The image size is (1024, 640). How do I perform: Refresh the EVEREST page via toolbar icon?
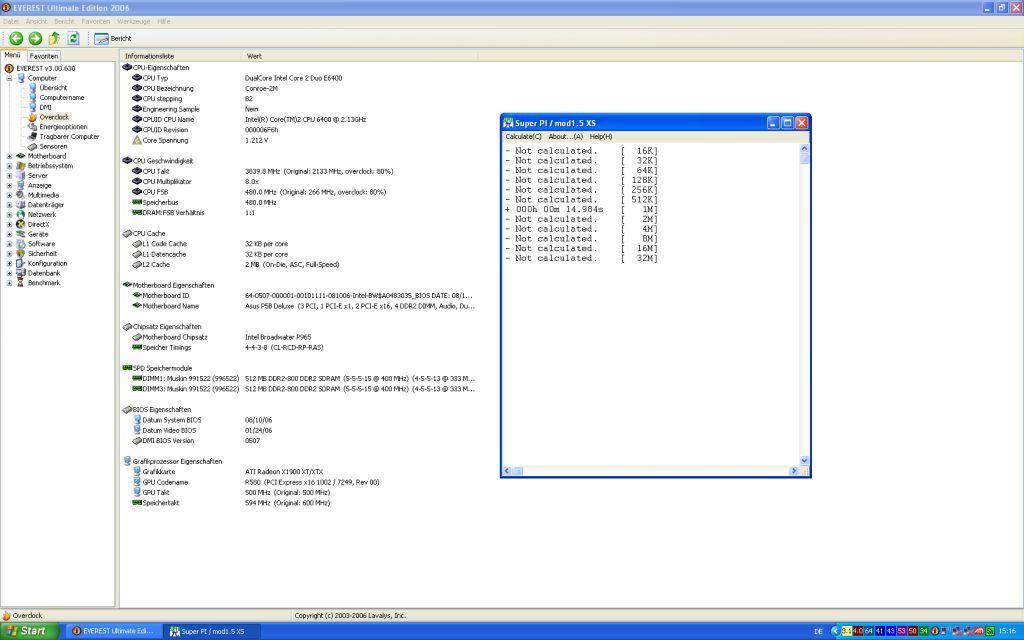(x=73, y=39)
